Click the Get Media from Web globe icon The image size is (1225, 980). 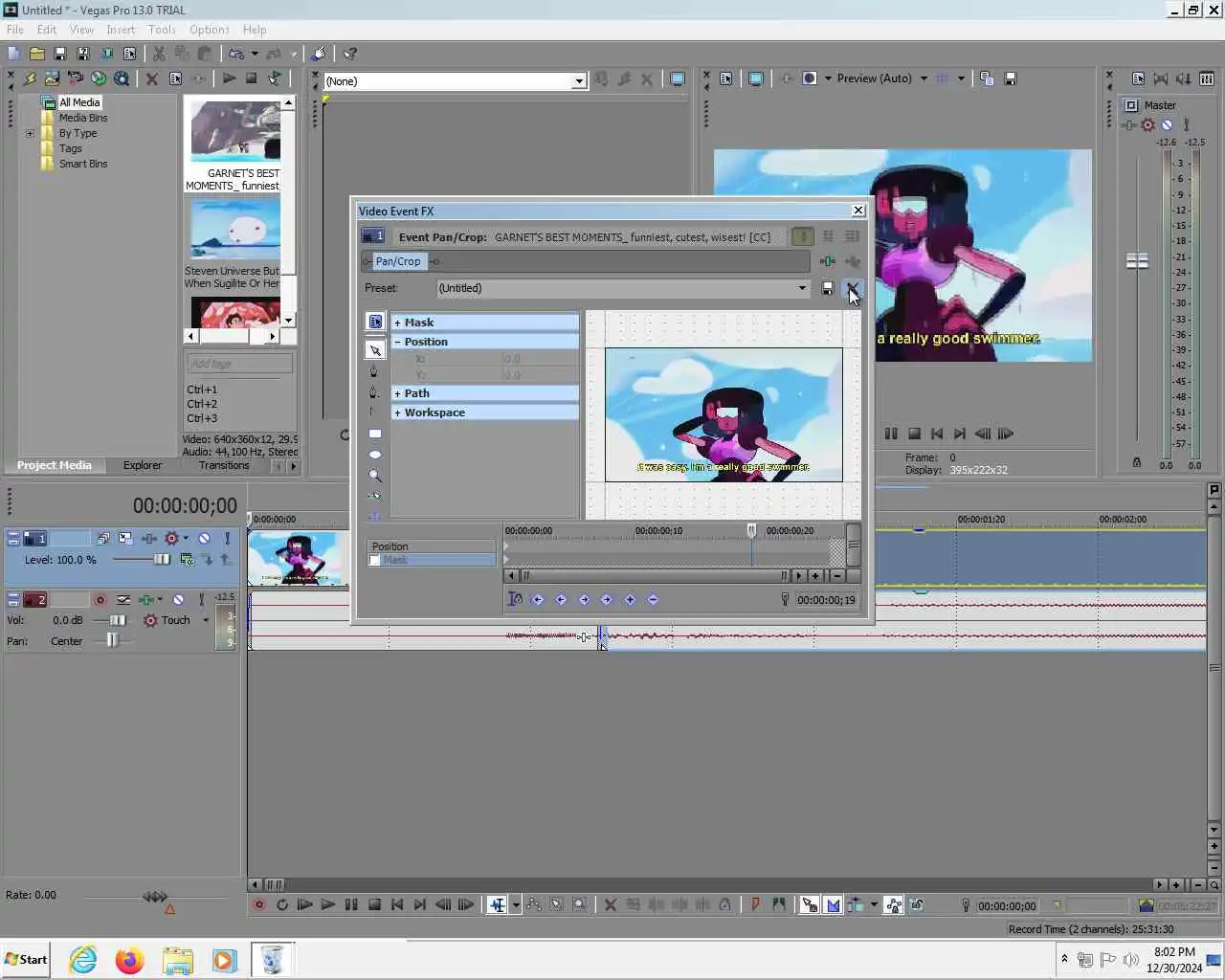click(x=99, y=78)
